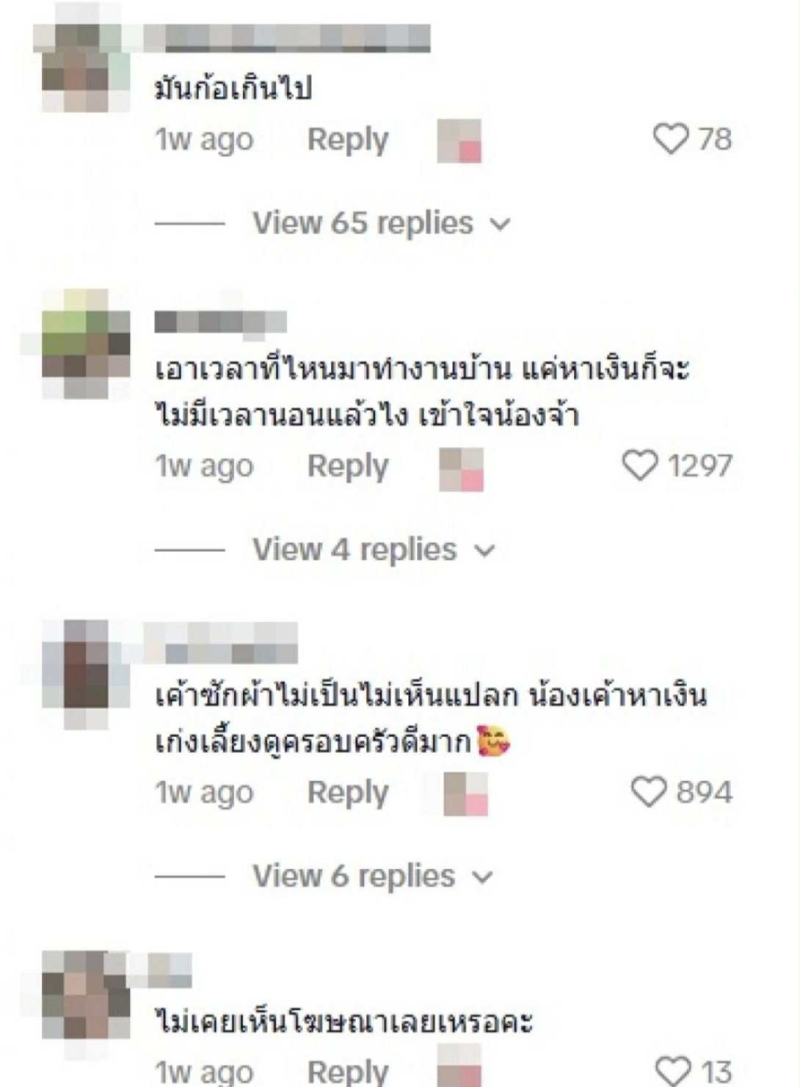
Task: Open the first commenter's profile avatar
Action: (86, 68)
